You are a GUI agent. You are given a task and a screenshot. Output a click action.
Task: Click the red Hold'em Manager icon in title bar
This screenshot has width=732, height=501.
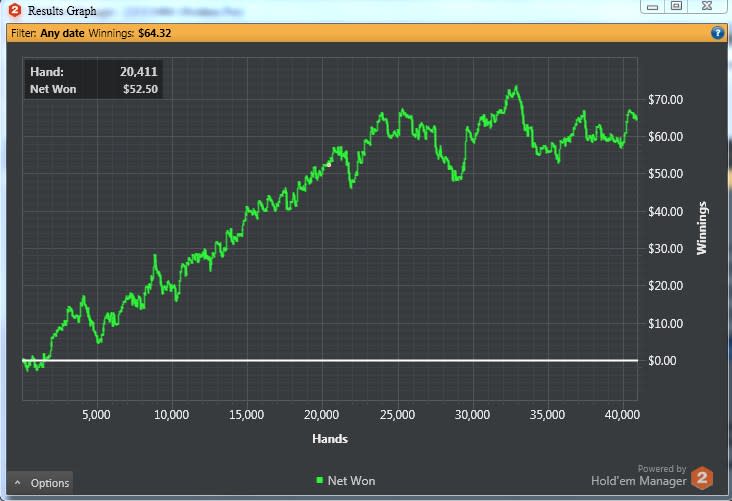(x=15, y=10)
